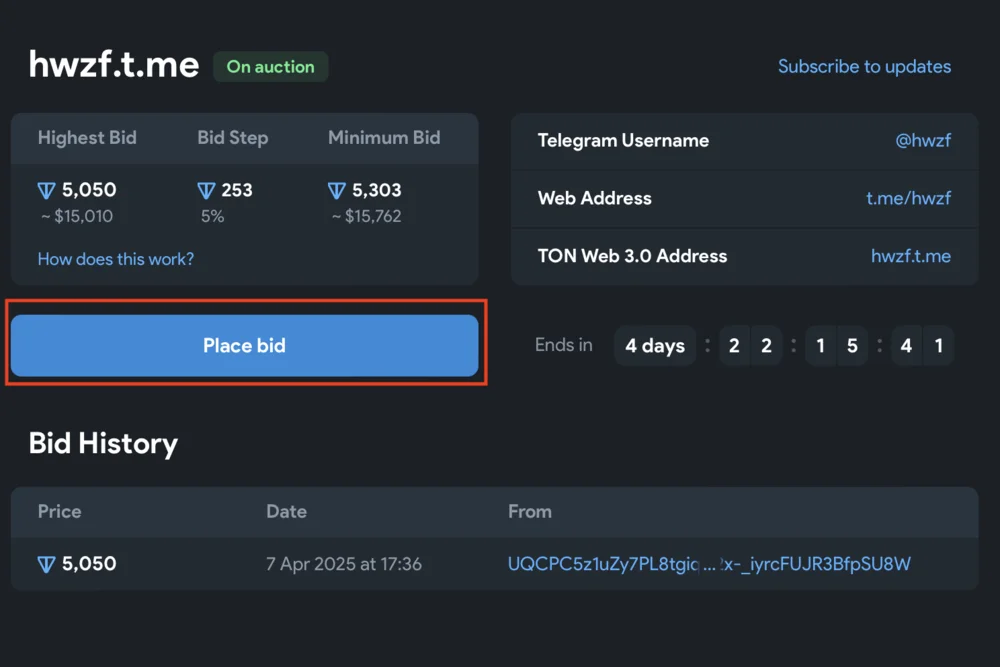Click the 7 Apr 2025 at 17:36 bid date
The height and width of the screenshot is (667, 1000).
[x=344, y=564]
